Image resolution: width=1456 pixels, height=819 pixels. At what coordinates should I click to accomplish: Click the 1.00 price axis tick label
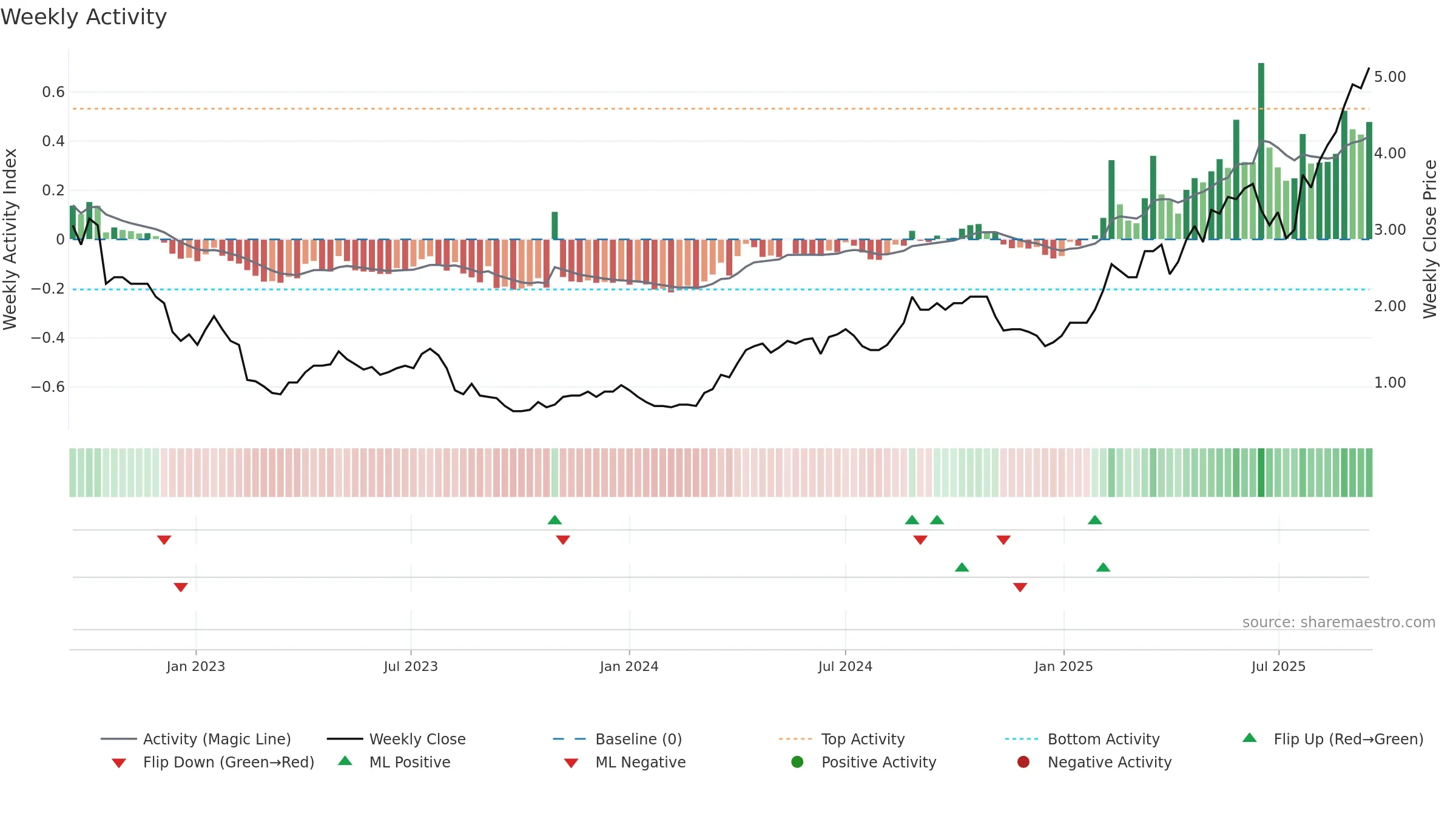click(1390, 383)
